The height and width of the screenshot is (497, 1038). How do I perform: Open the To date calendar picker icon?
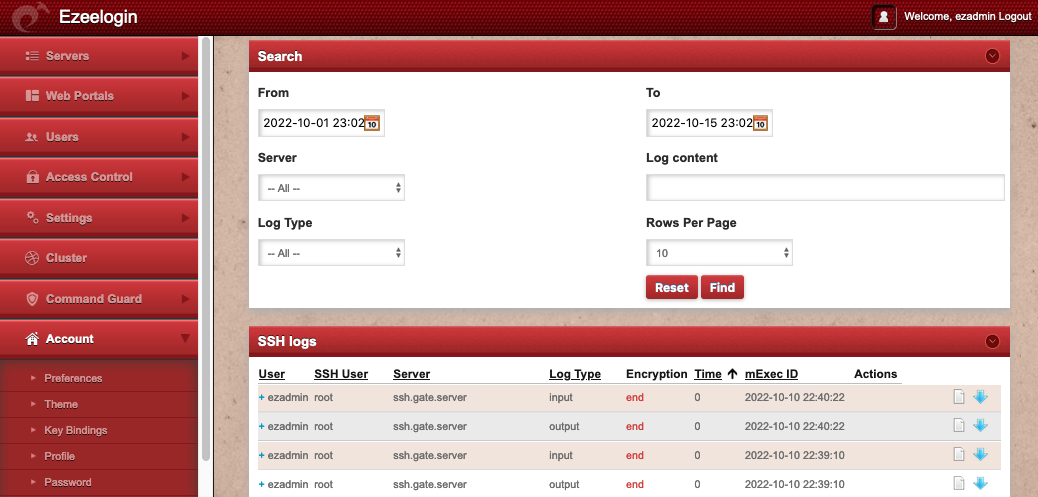click(x=760, y=124)
